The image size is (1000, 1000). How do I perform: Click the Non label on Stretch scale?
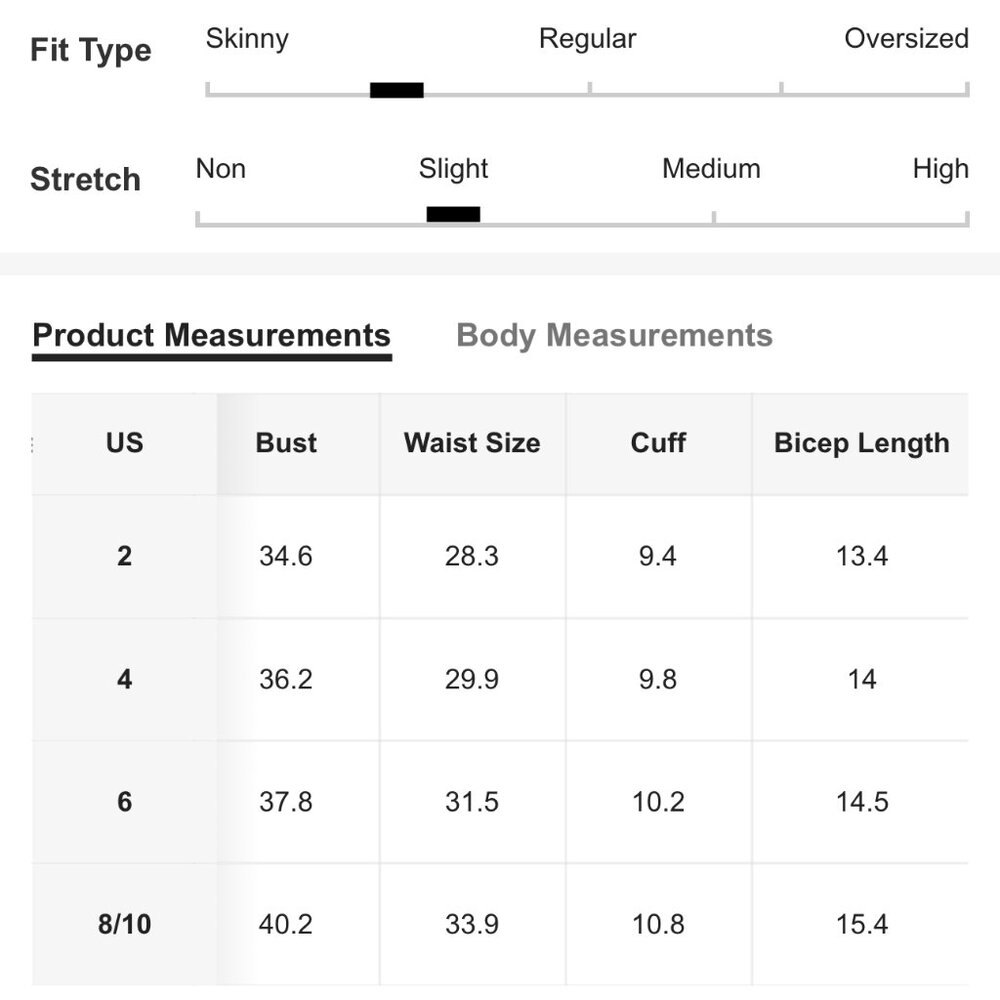(x=221, y=168)
